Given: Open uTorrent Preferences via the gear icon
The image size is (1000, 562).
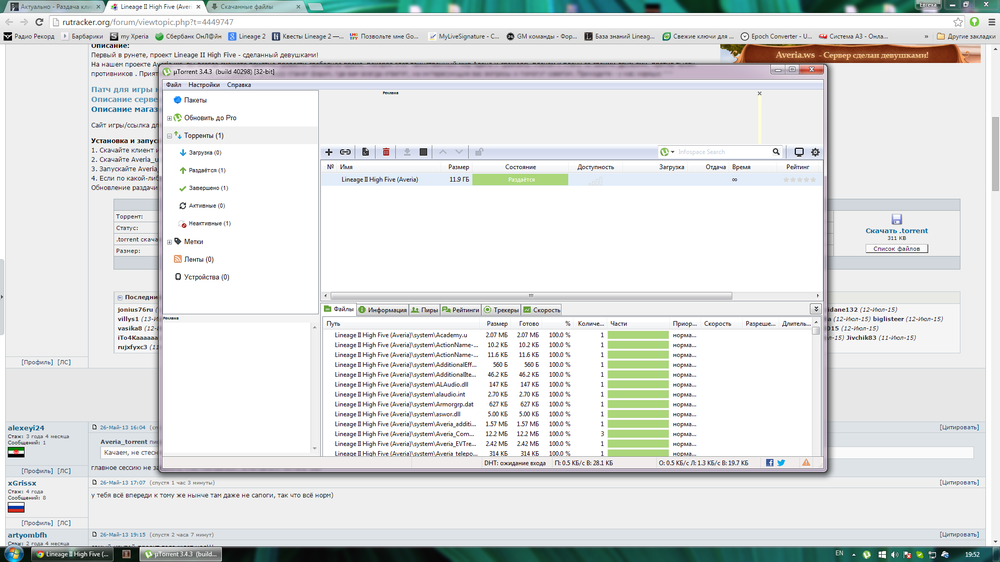Looking at the screenshot, I should click(815, 152).
